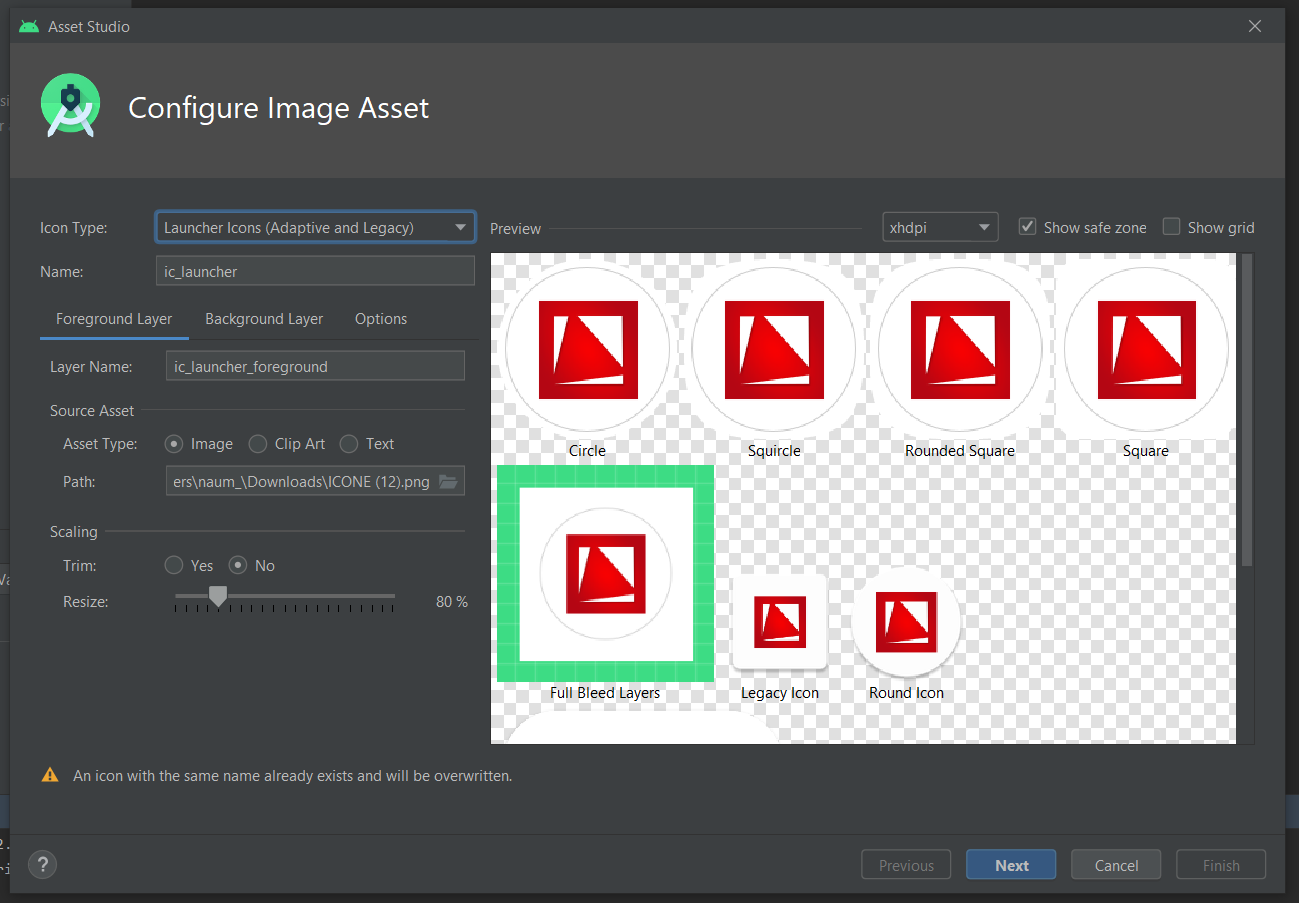Viewport: 1299px width, 903px height.
Task: Click the help question mark icon
Action: (43, 865)
